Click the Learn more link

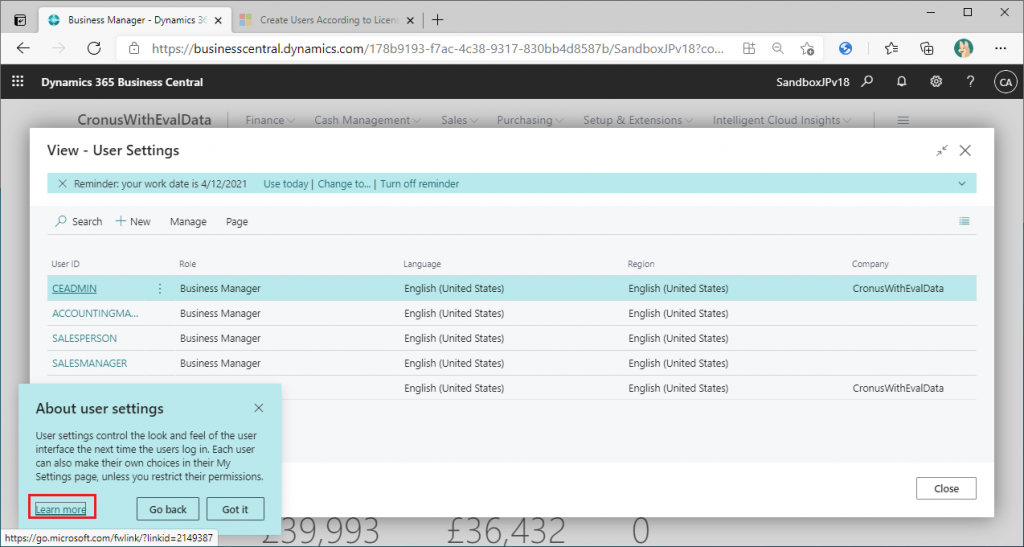61,509
